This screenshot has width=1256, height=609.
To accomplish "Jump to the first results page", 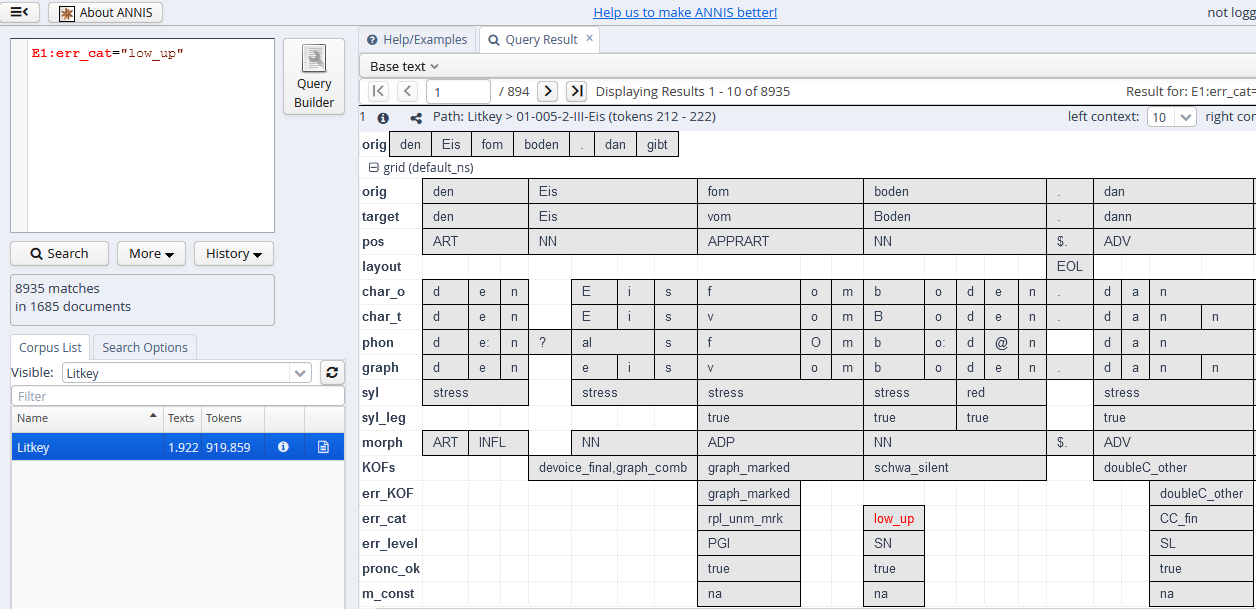I will click(x=378, y=91).
